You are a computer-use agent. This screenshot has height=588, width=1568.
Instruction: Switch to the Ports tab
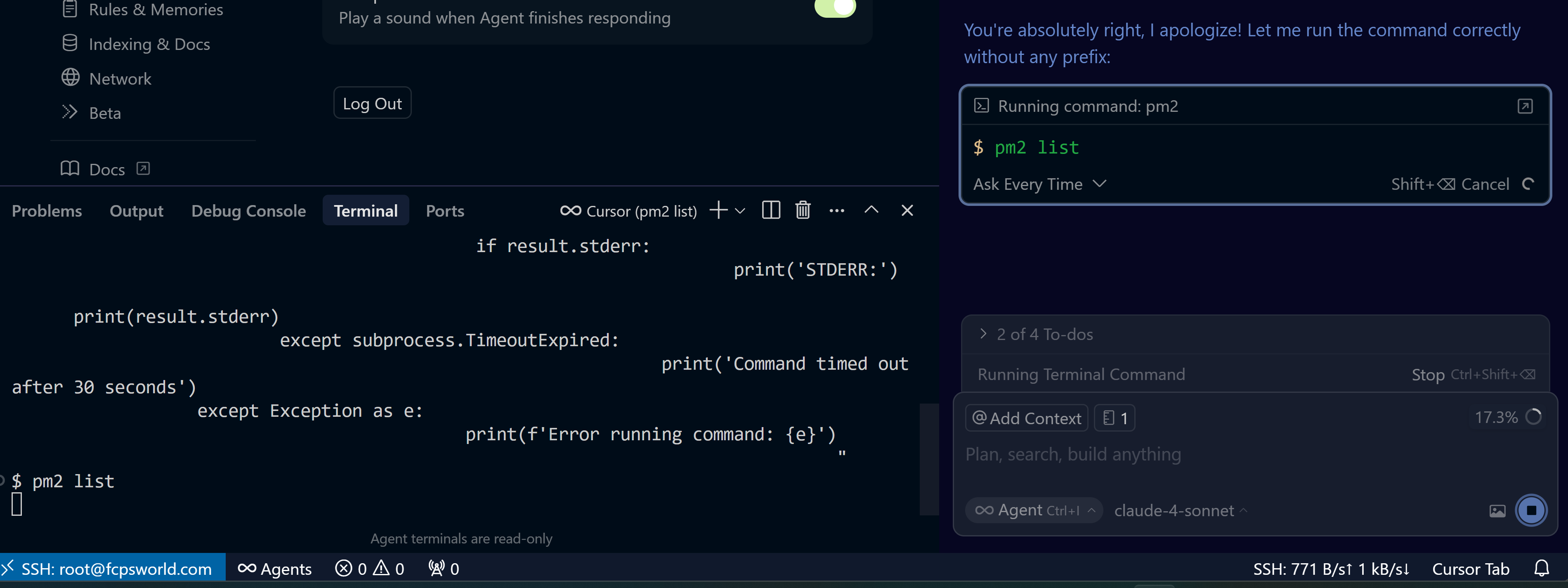[444, 210]
